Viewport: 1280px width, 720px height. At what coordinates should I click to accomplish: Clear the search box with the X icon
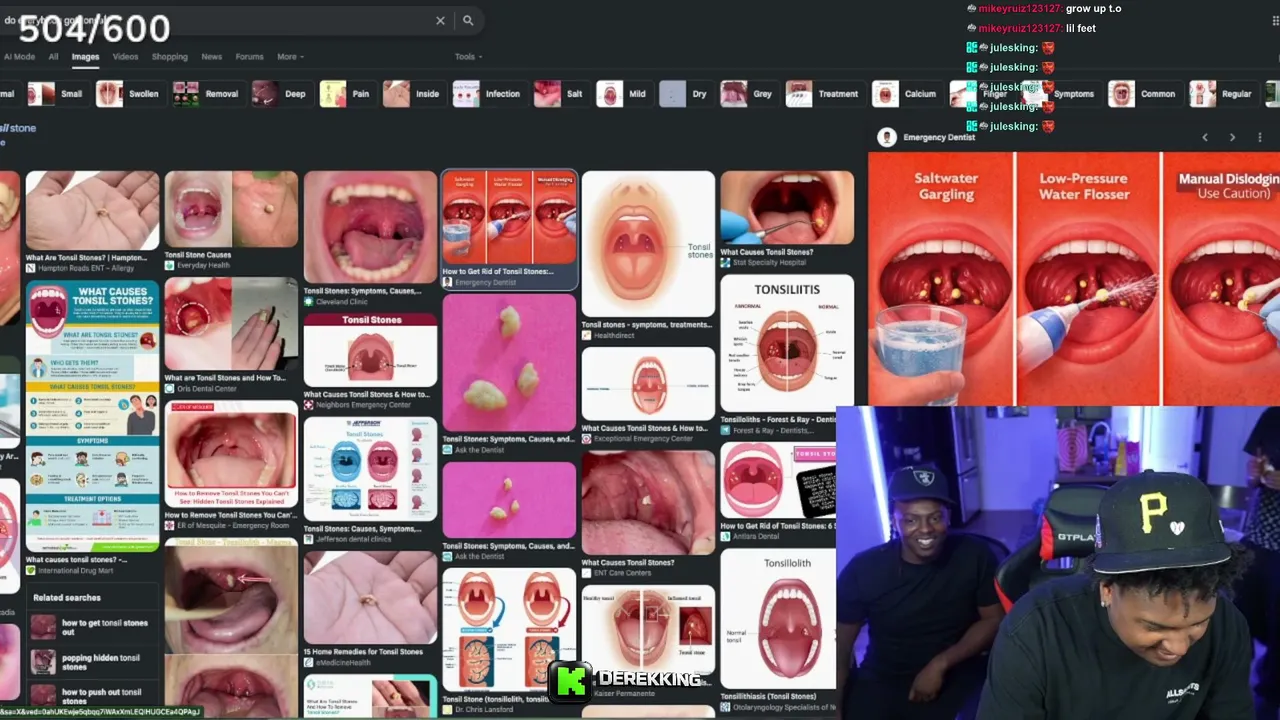(x=440, y=20)
